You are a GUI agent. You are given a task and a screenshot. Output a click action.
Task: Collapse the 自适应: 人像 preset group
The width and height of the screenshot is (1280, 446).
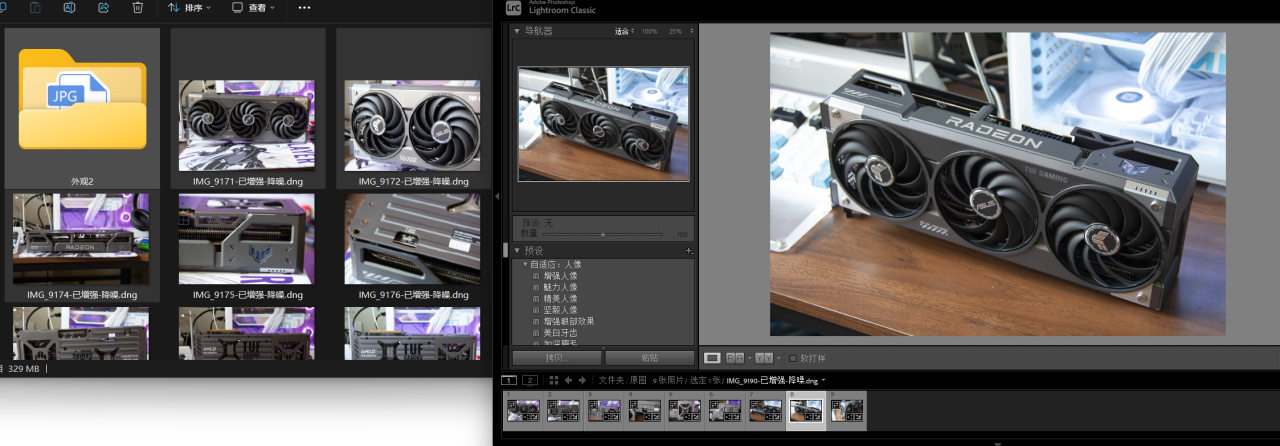pos(525,264)
